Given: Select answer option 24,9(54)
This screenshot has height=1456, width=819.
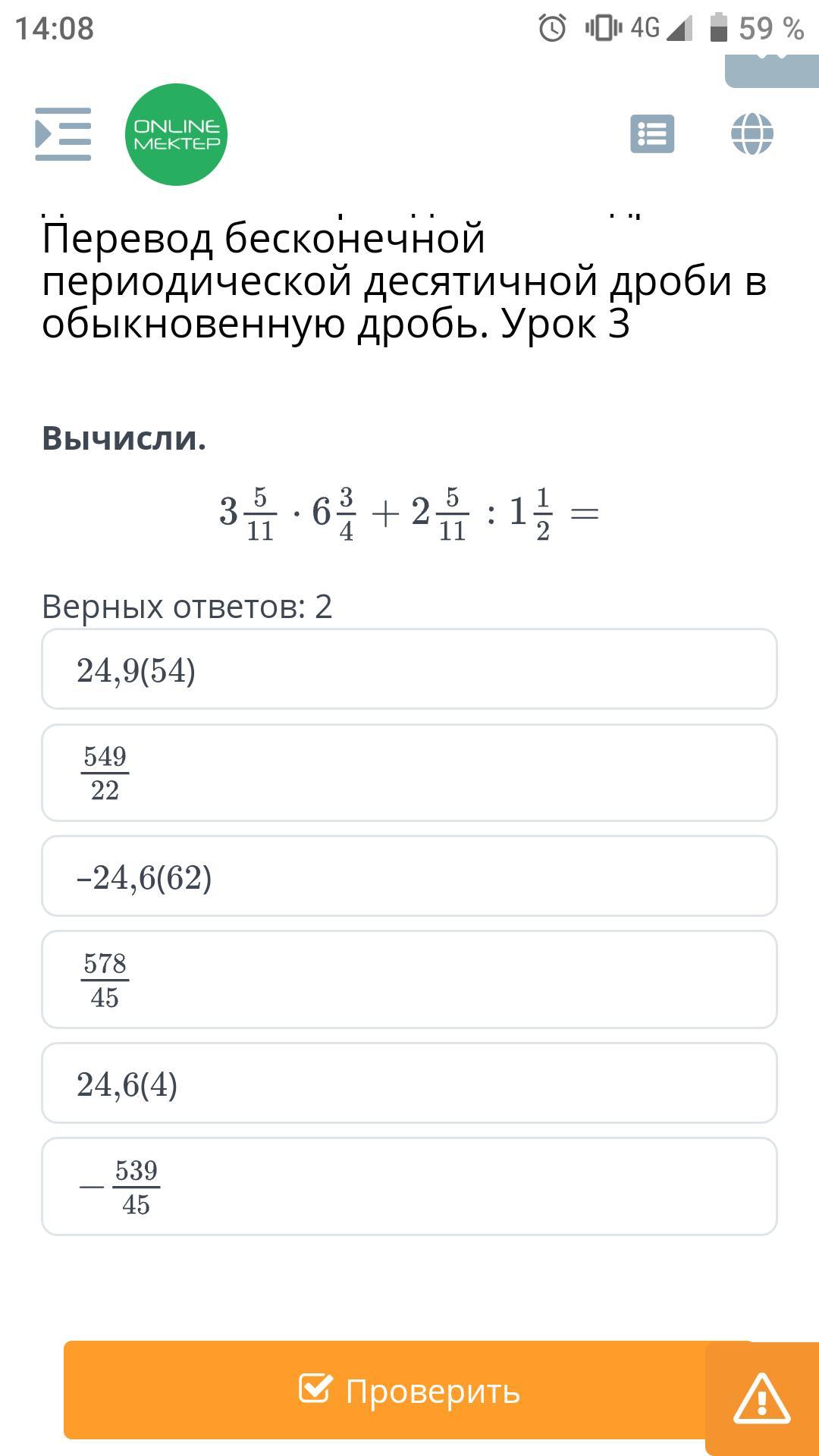Looking at the screenshot, I should [409, 670].
